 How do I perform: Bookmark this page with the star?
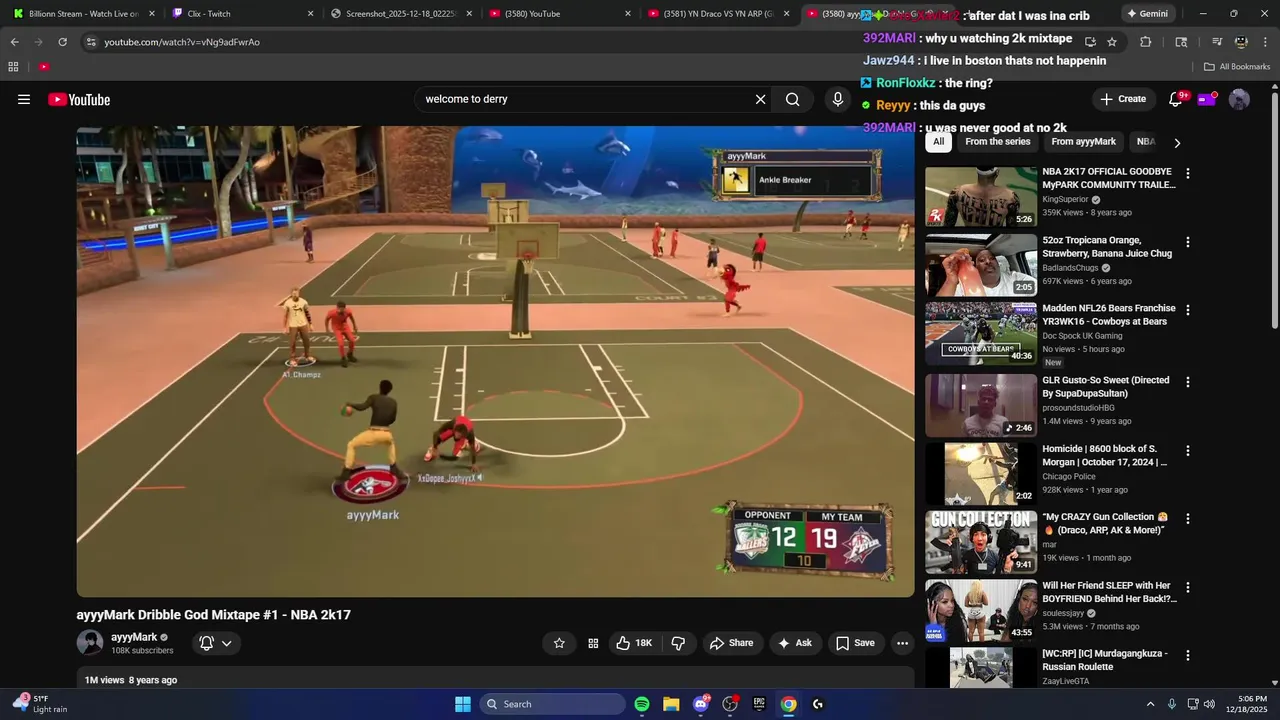pyautogui.click(x=1112, y=42)
